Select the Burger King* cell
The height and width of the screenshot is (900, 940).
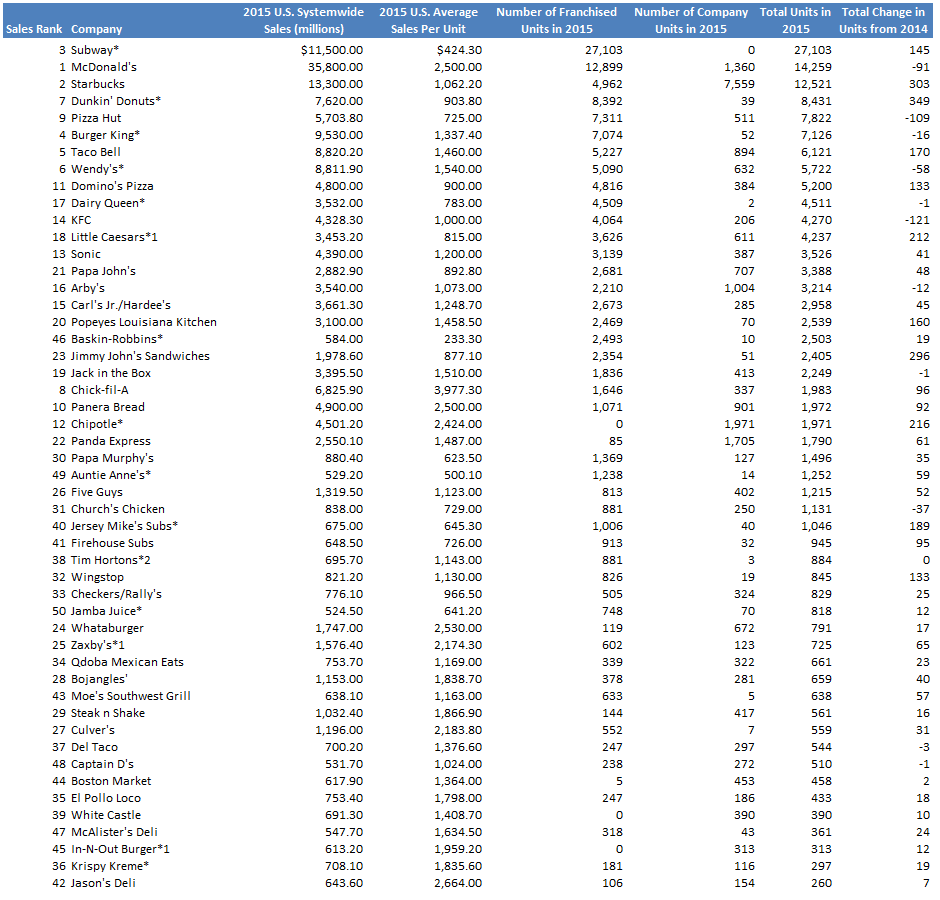106,136
